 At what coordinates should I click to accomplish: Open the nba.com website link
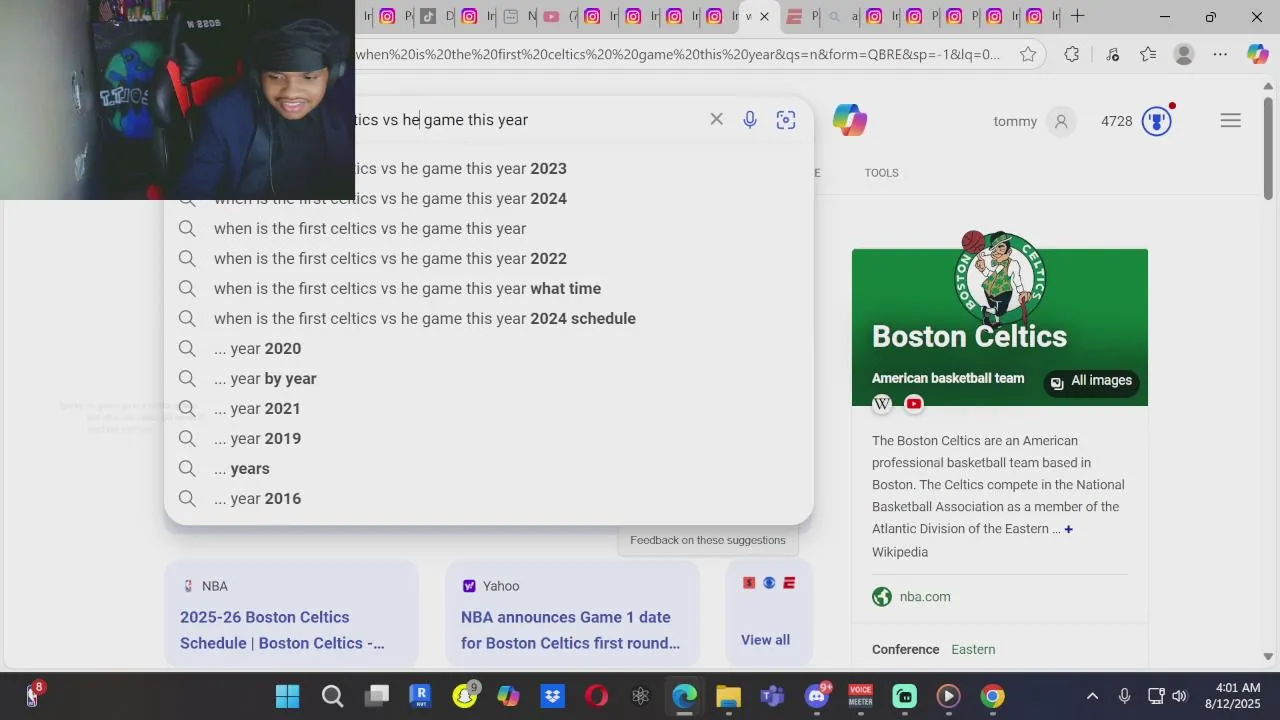tap(925, 597)
